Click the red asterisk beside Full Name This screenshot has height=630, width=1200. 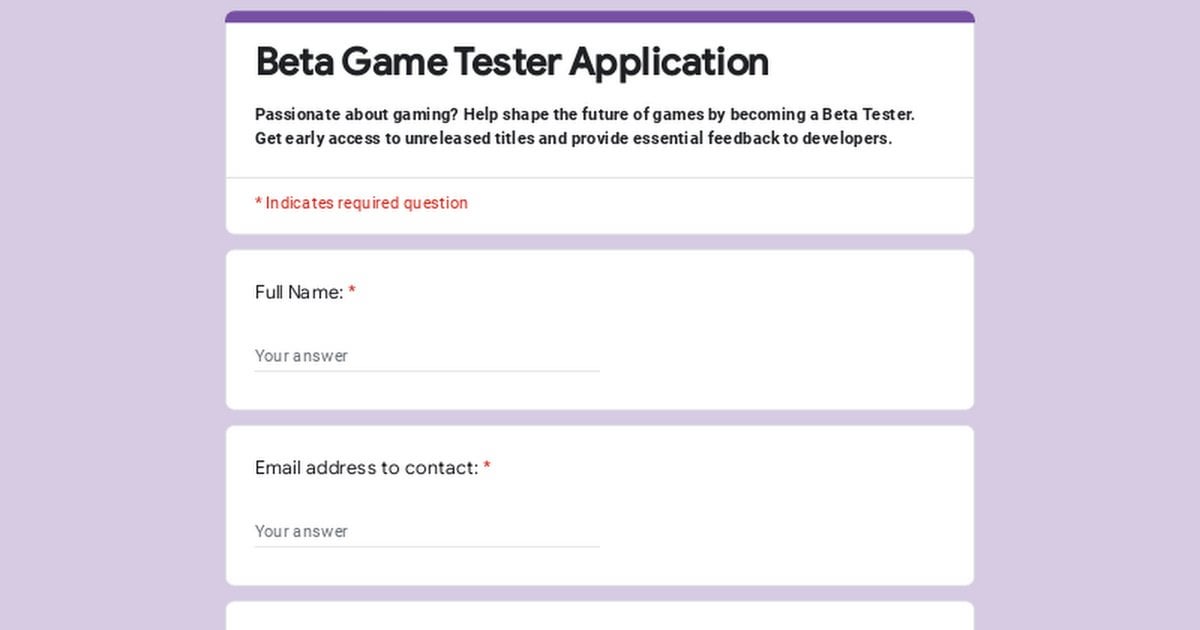(352, 291)
